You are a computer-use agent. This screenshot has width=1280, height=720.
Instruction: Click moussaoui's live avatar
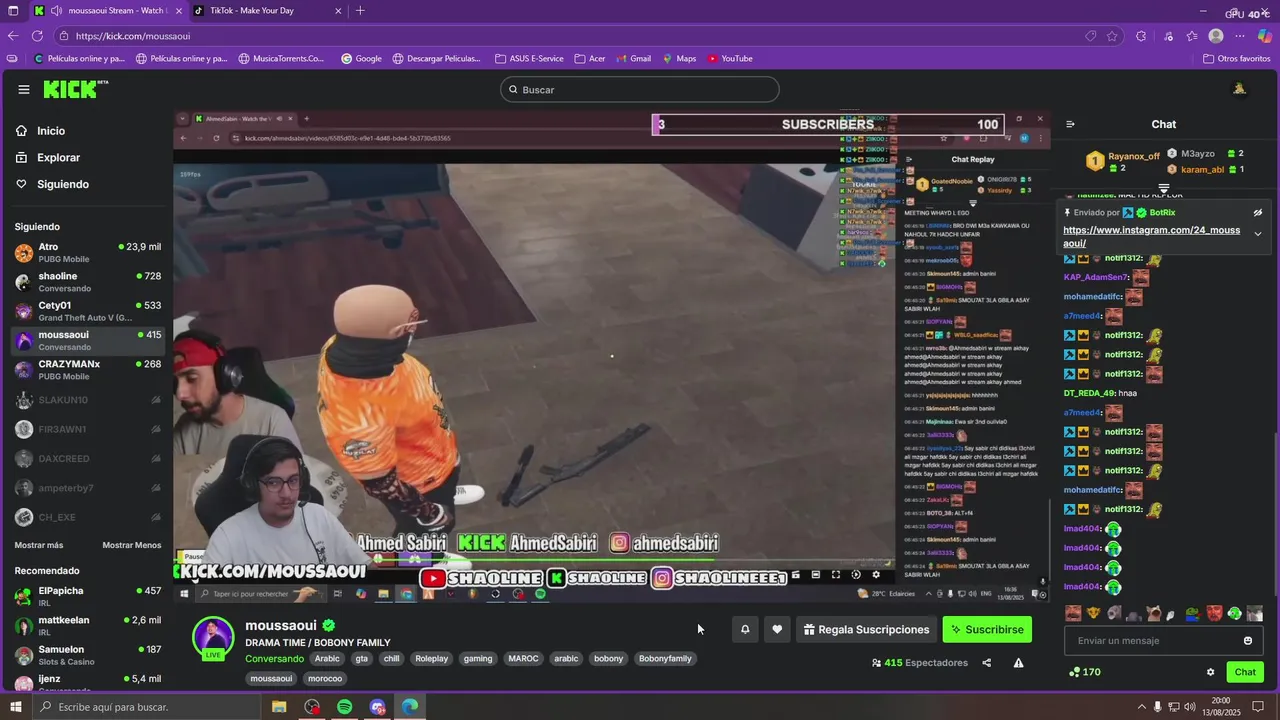(x=213, y=639)
